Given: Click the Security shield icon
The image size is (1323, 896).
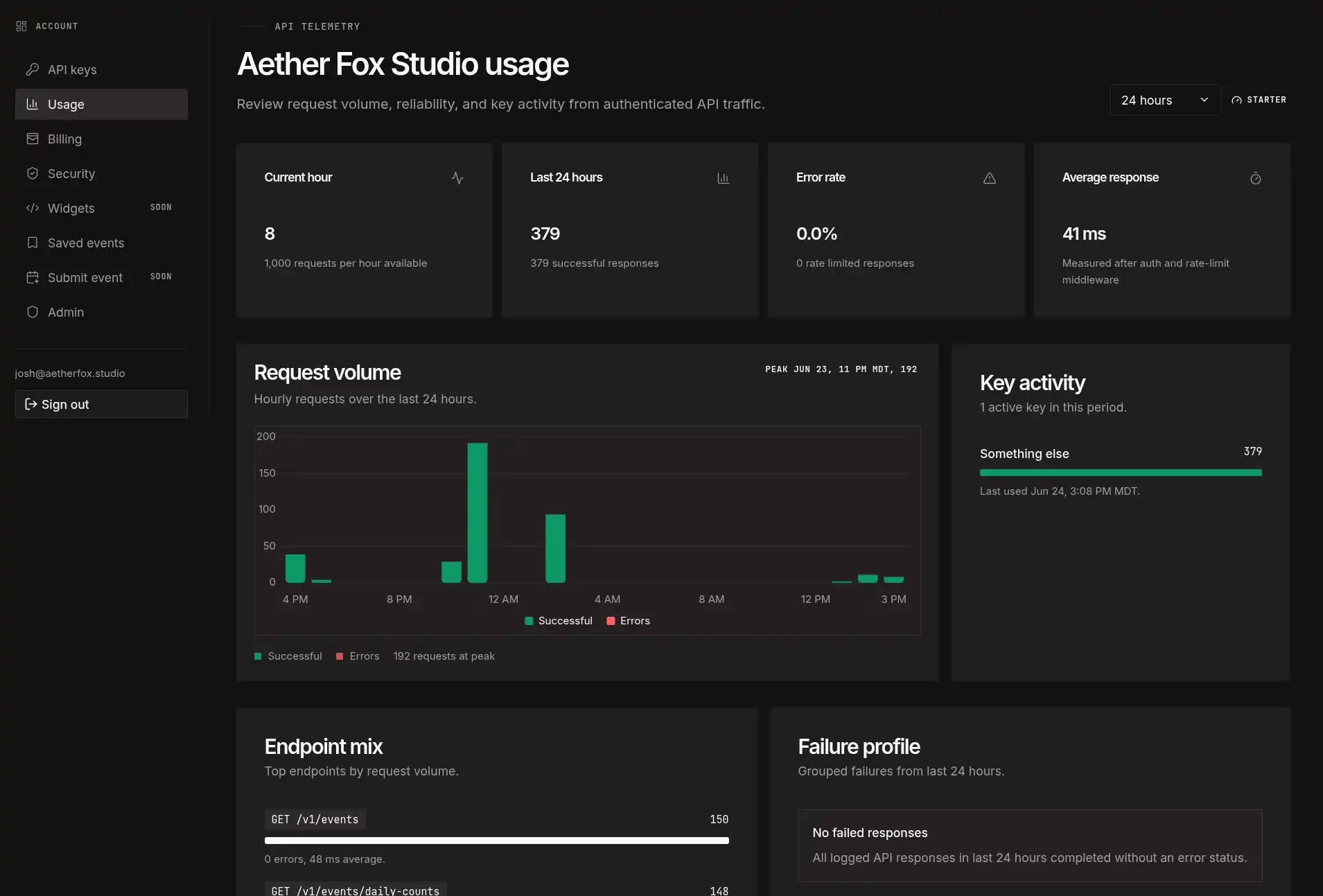Looking at the screenshot, I should pos(32,173).
